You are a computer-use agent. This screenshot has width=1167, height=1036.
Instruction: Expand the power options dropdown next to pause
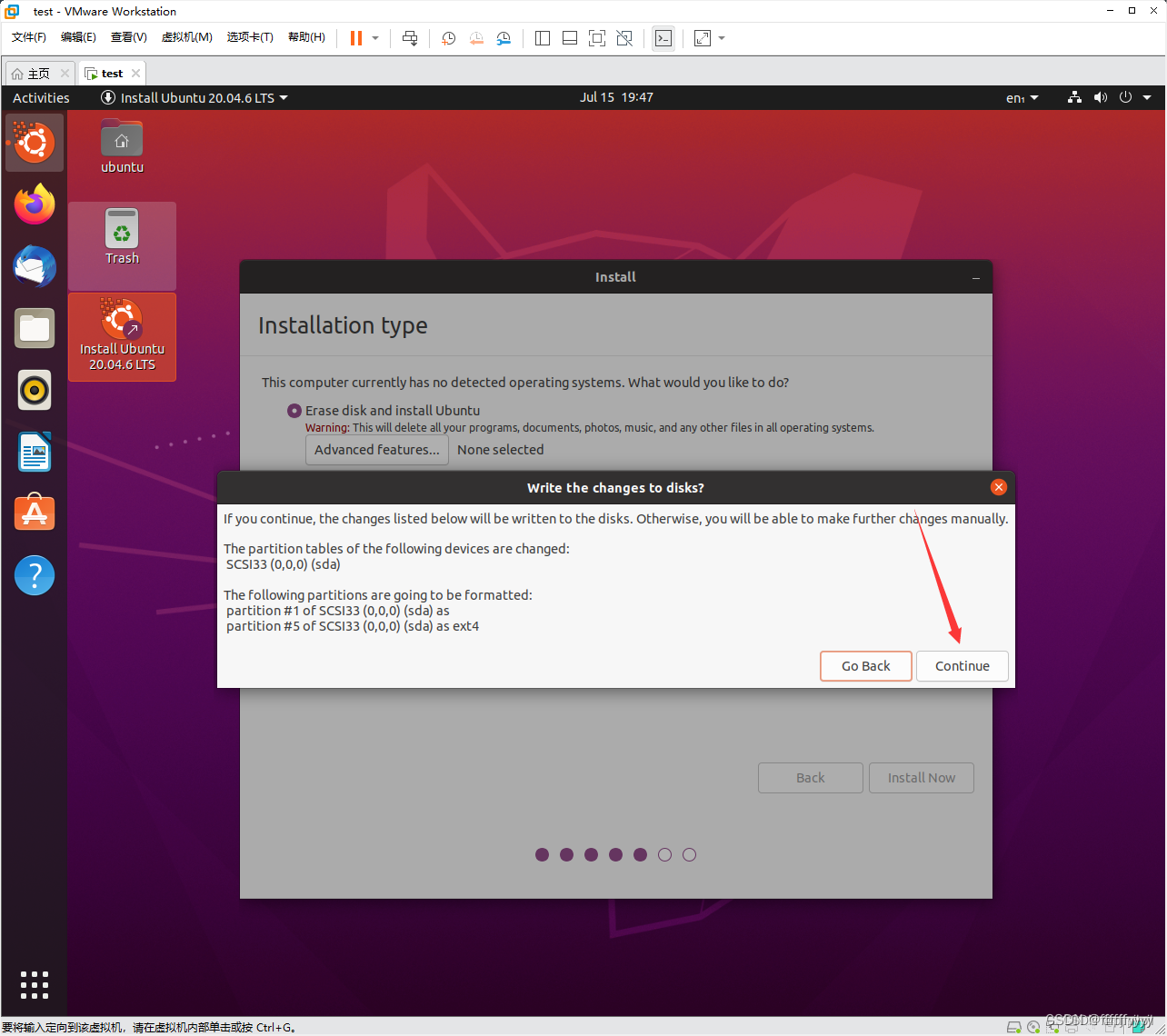(x=375, y=38)
